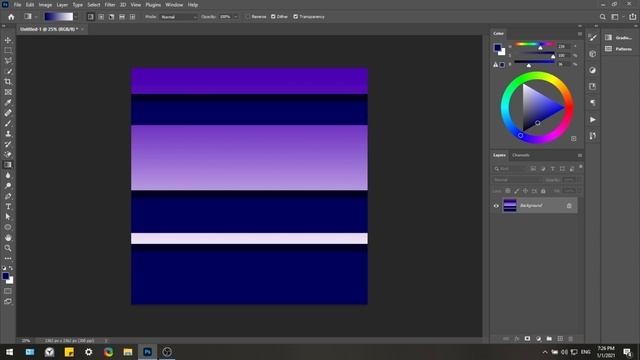Toggle lock all button in Layers panel

[543, 191]
